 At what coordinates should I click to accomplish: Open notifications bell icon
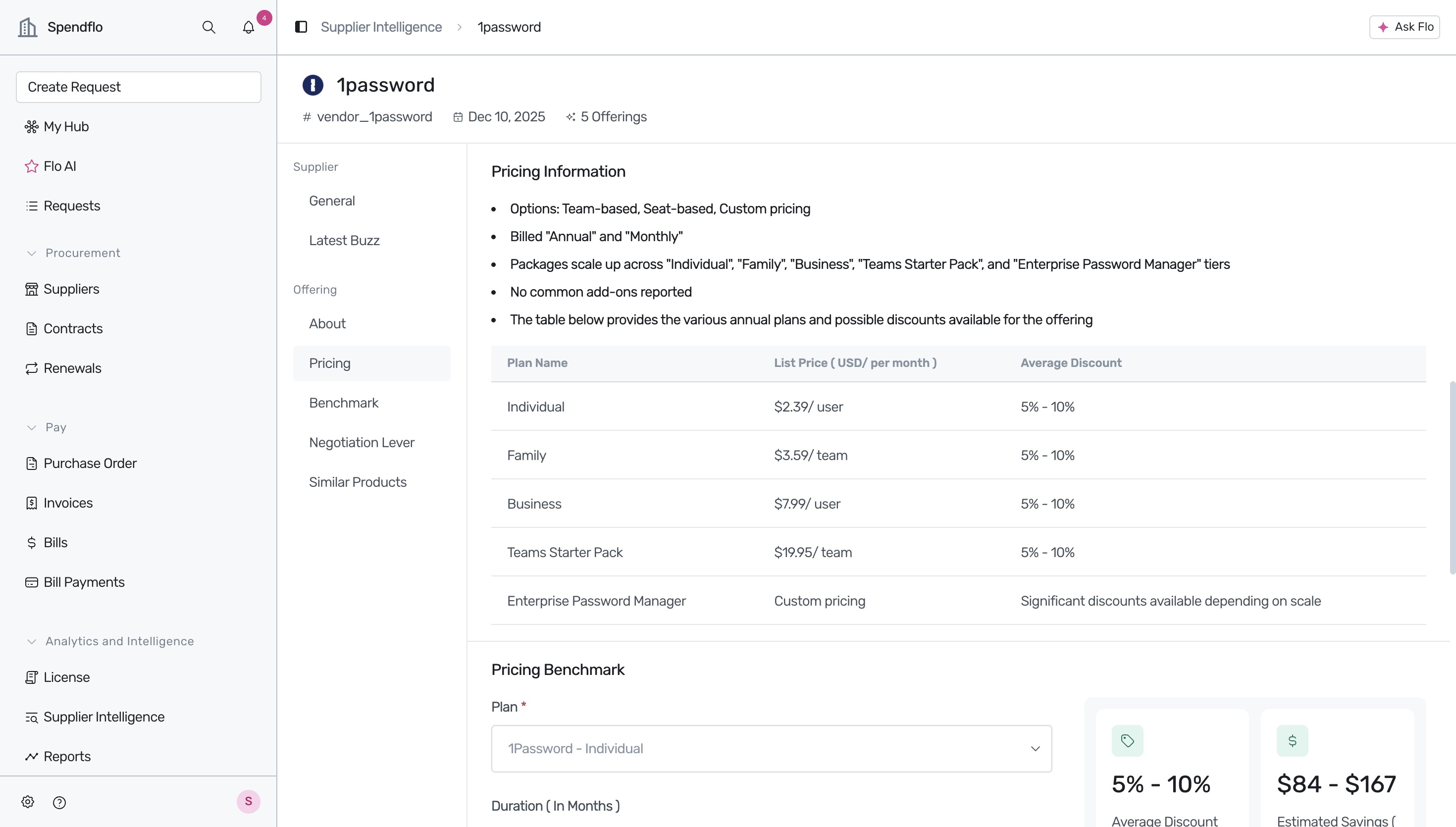click(x=248, y=27)
